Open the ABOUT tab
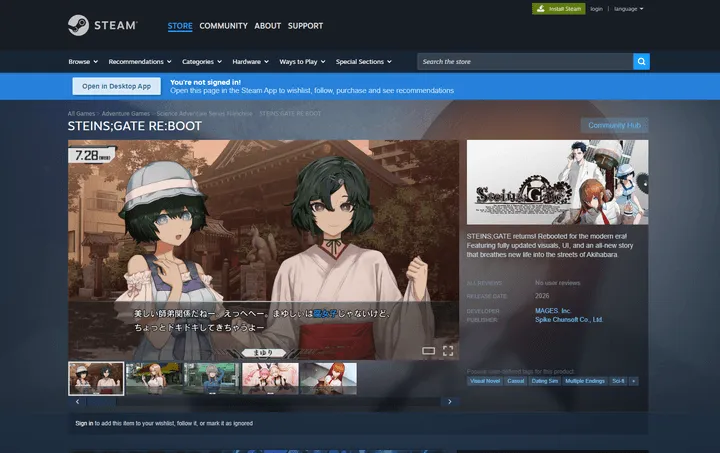 coord(268,26)
